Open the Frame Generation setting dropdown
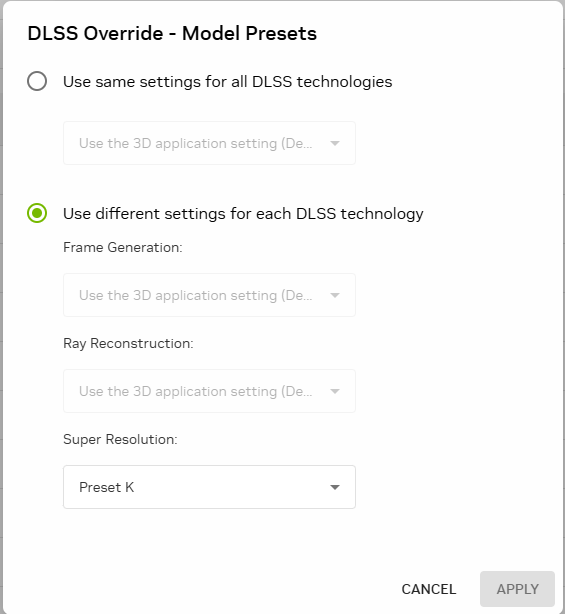This screenshot has height=614, width=565. click(209, 295)
